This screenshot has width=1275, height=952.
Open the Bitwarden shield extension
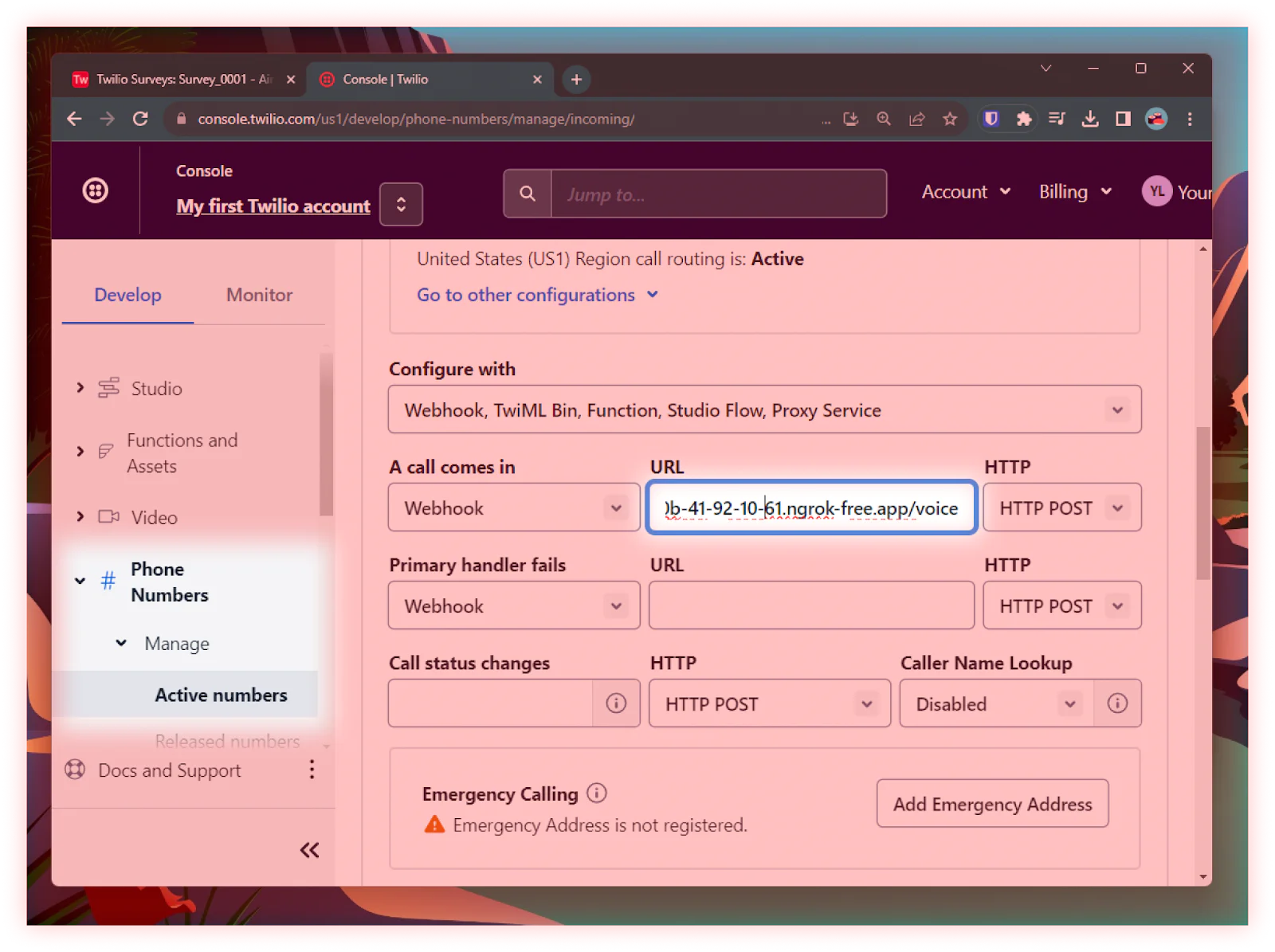tap(991, 119)
